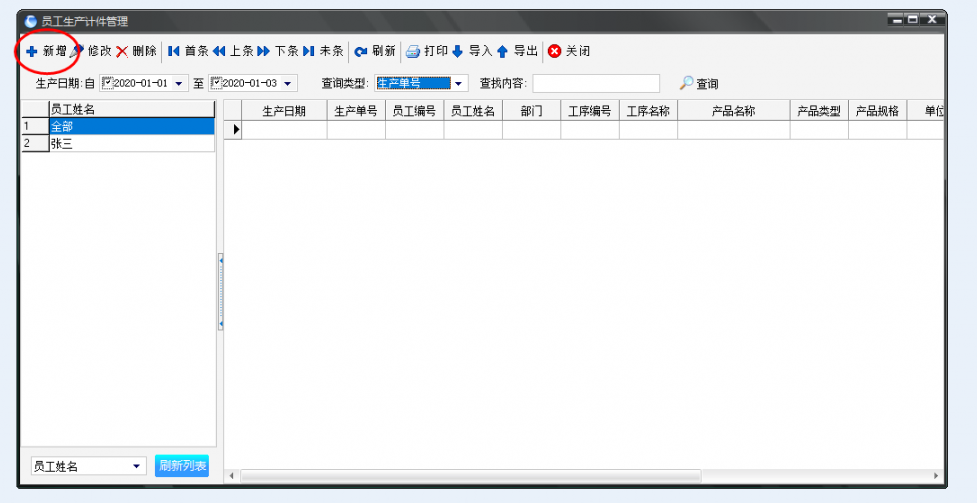Viewport: 977px width, 503px height.
Task: Click the 员工姓名 header of the left list
Action: (x=131, y=110)
